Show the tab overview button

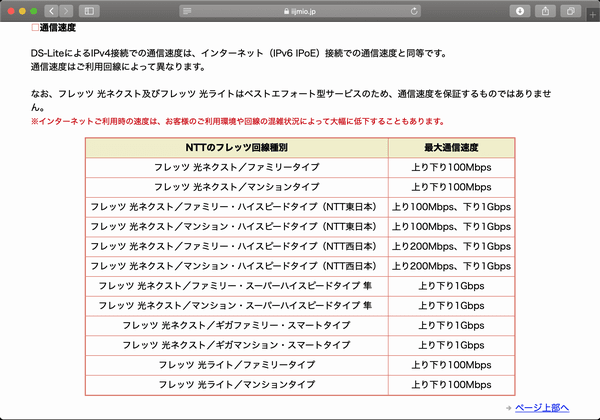(x=571, y=11)
